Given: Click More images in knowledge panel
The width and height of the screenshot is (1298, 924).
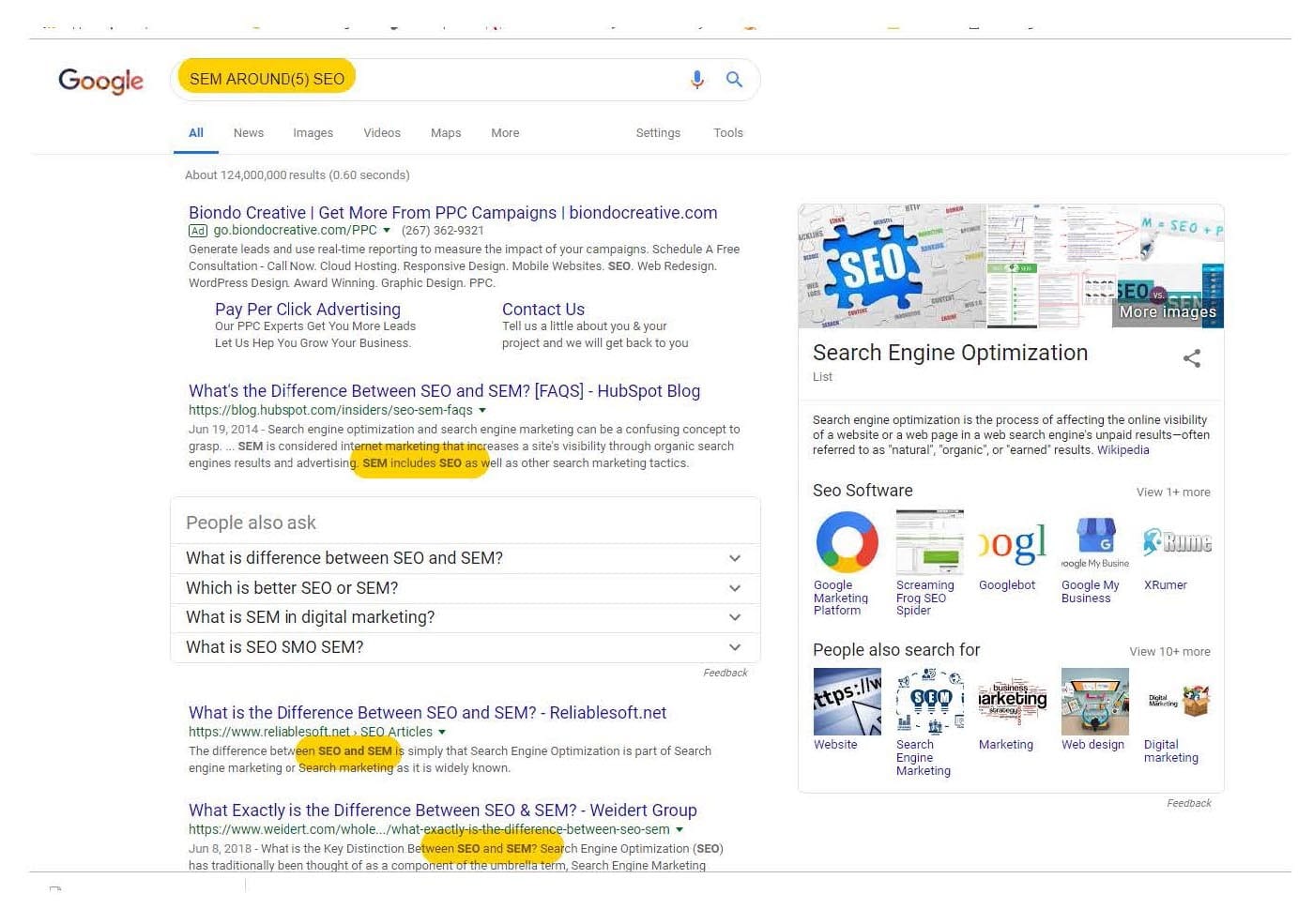Looking at the screenshot, I should point(1168,311).
